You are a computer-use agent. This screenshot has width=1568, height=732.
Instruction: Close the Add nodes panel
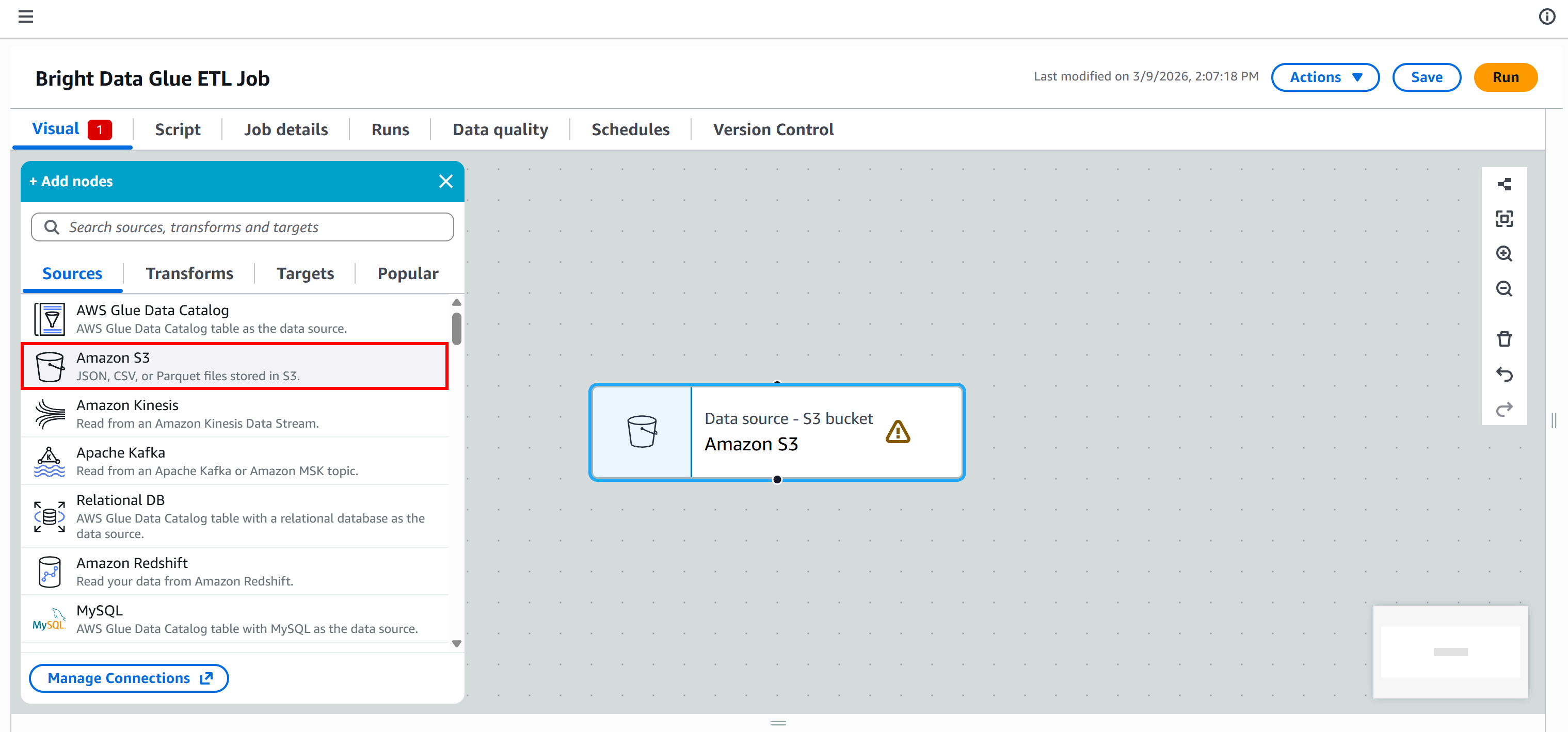445,182
